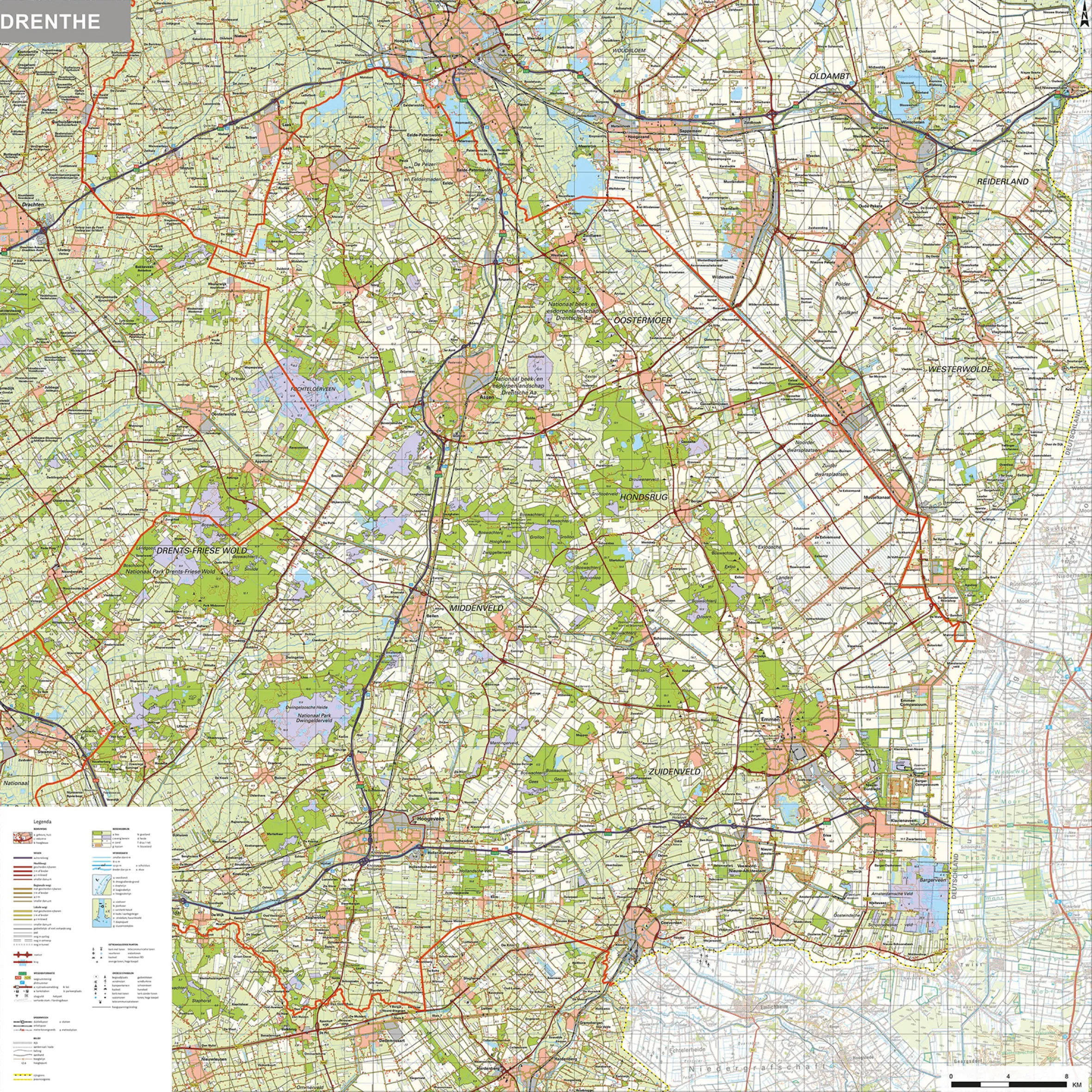This screenshot has width=1092, height=1092.
Task: Select the ZUIDENVELD region label
Action: click(x=674, y=771)
